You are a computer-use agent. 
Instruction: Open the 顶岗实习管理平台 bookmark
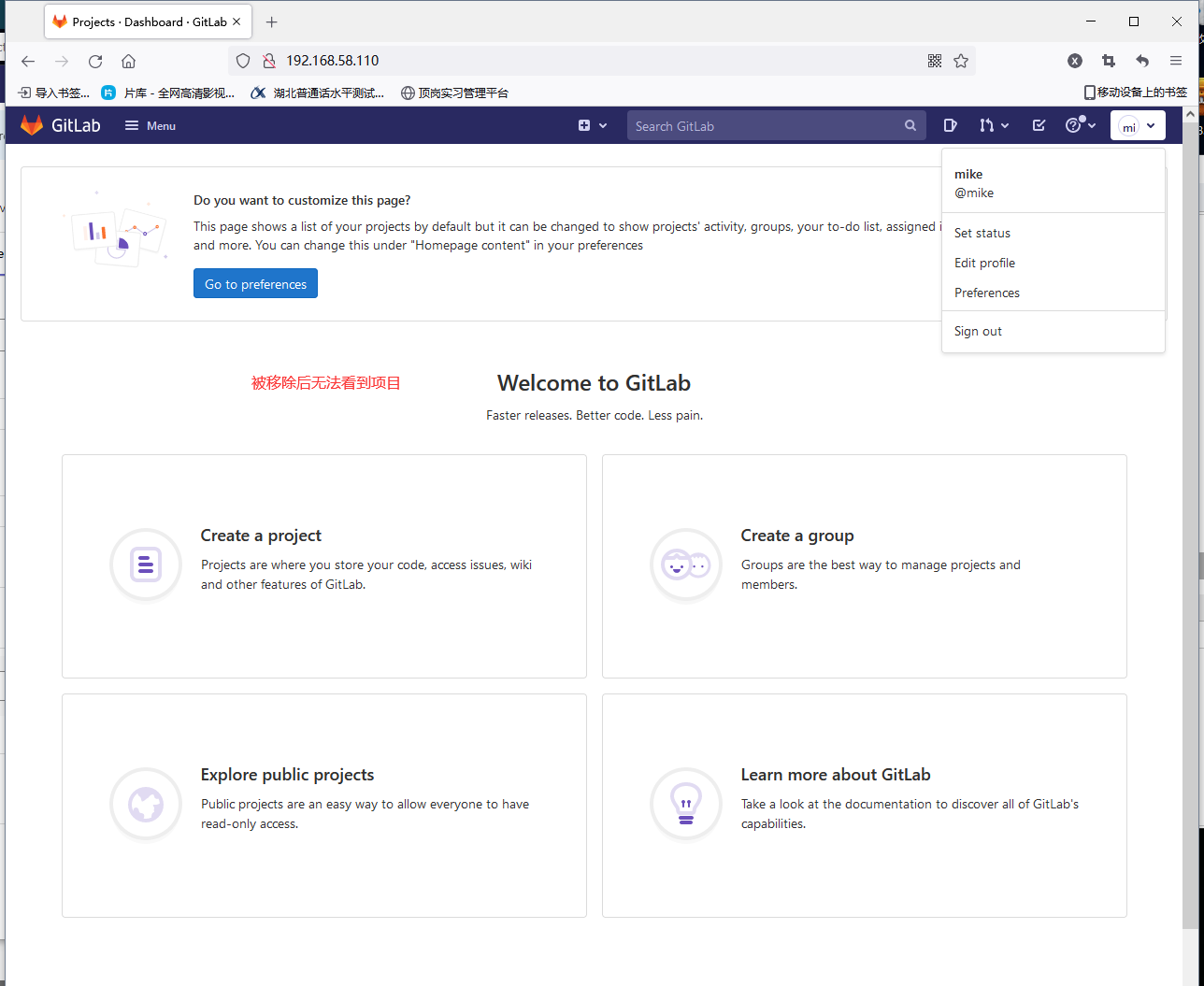point(454,93)
